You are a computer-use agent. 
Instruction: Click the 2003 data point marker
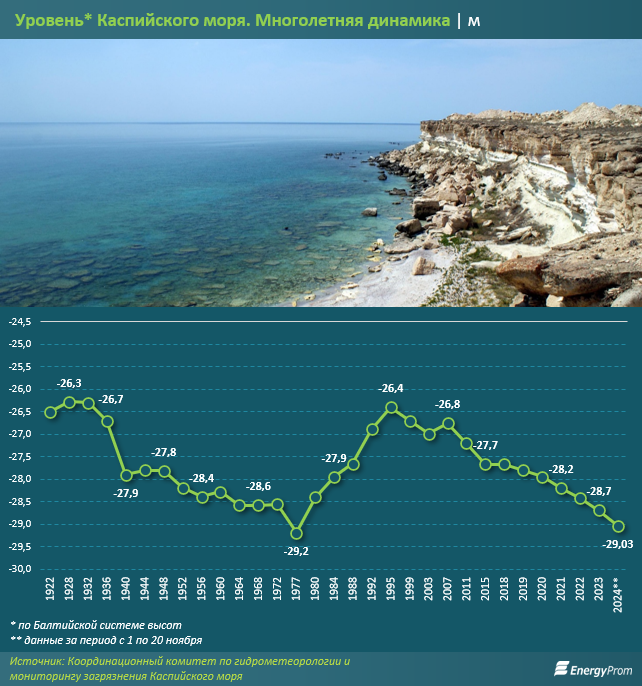(x=429, y=434)
